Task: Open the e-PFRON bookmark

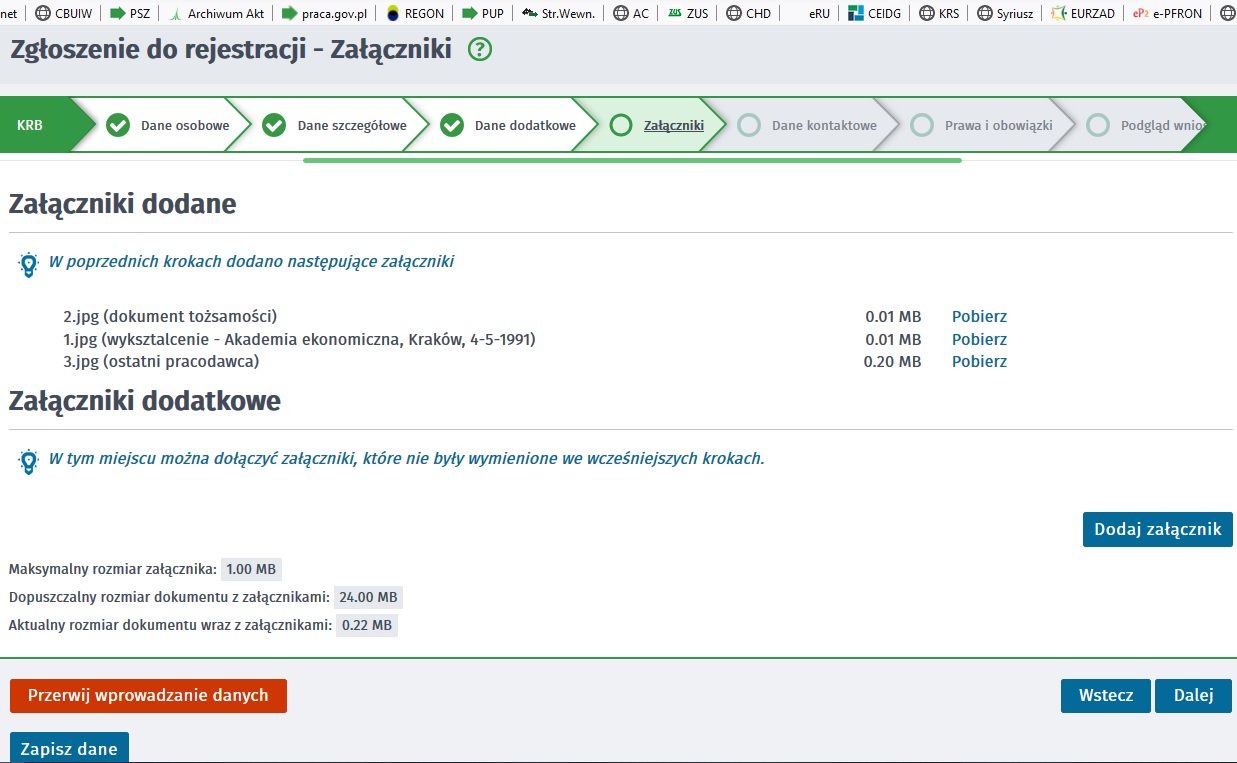Action: click(1168, 13)
